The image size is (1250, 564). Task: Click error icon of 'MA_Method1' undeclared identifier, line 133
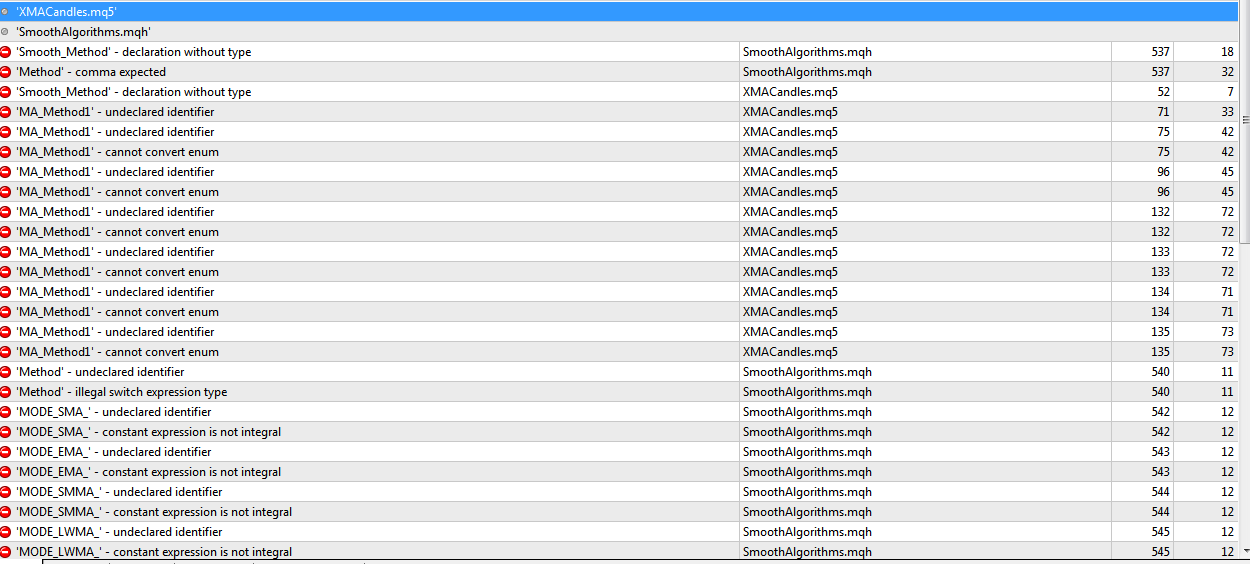(x=6, y=251)
